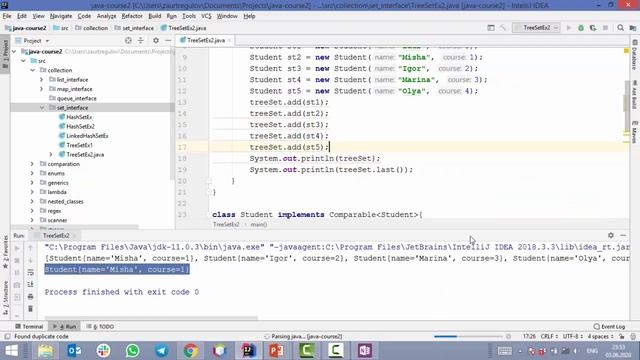The image size is (640, 360).
Task: Expand the list_interface folder
Action: pyautogui.click(x=42, y=80)
